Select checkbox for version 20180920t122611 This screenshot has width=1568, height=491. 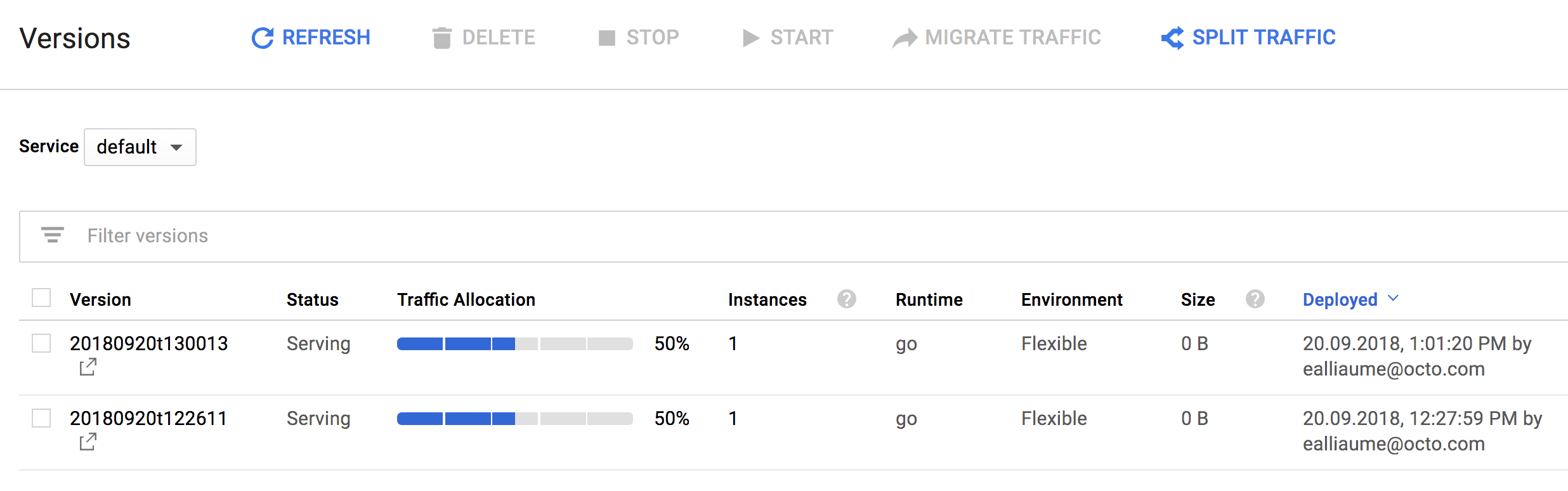[x=41, y=418]
